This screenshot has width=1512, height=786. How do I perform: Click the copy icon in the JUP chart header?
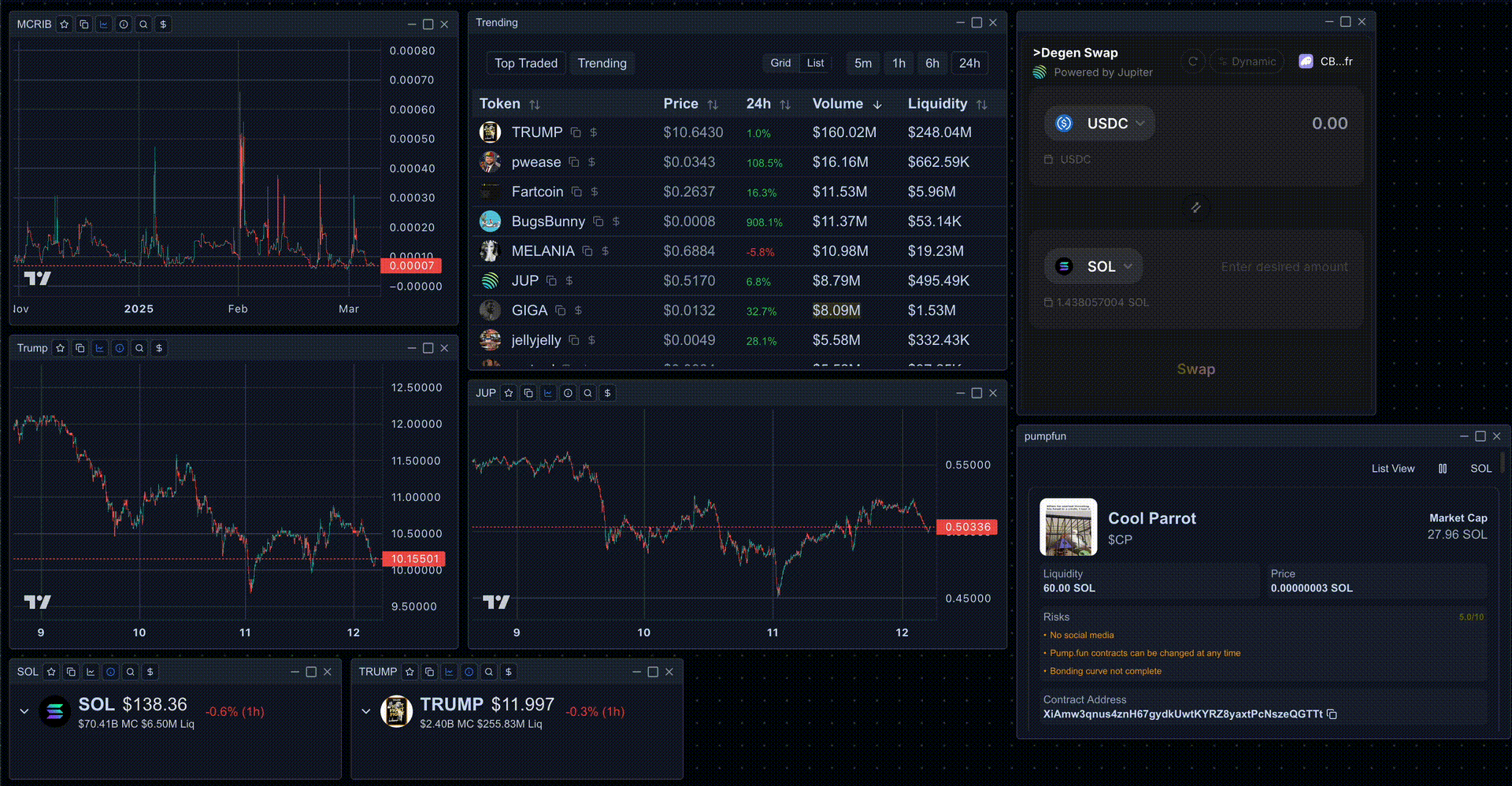[528, 393]
